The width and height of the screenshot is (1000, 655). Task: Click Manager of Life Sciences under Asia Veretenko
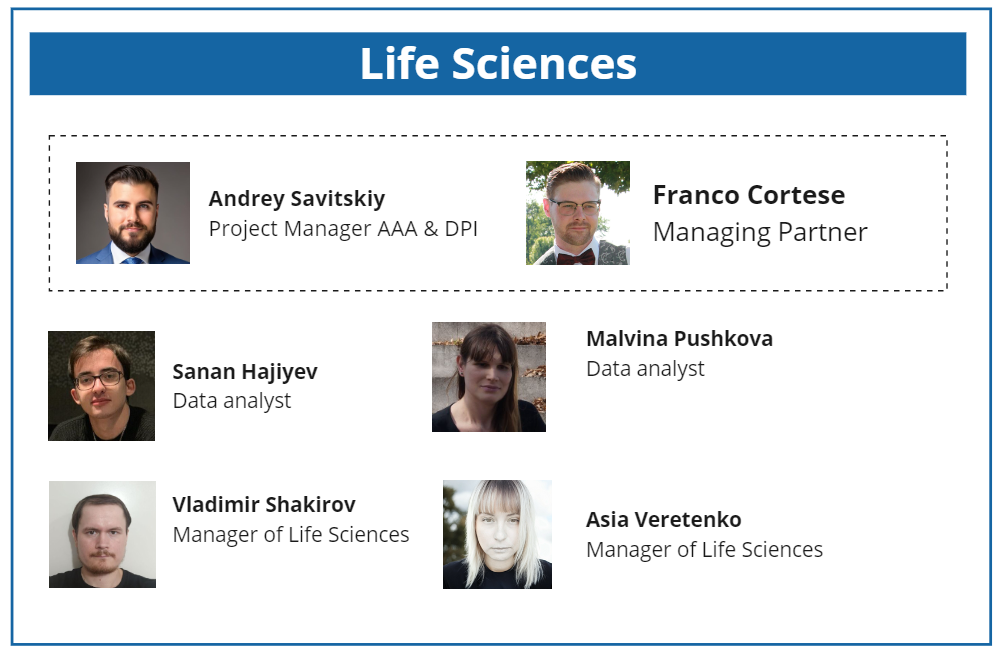click(704, 550)
